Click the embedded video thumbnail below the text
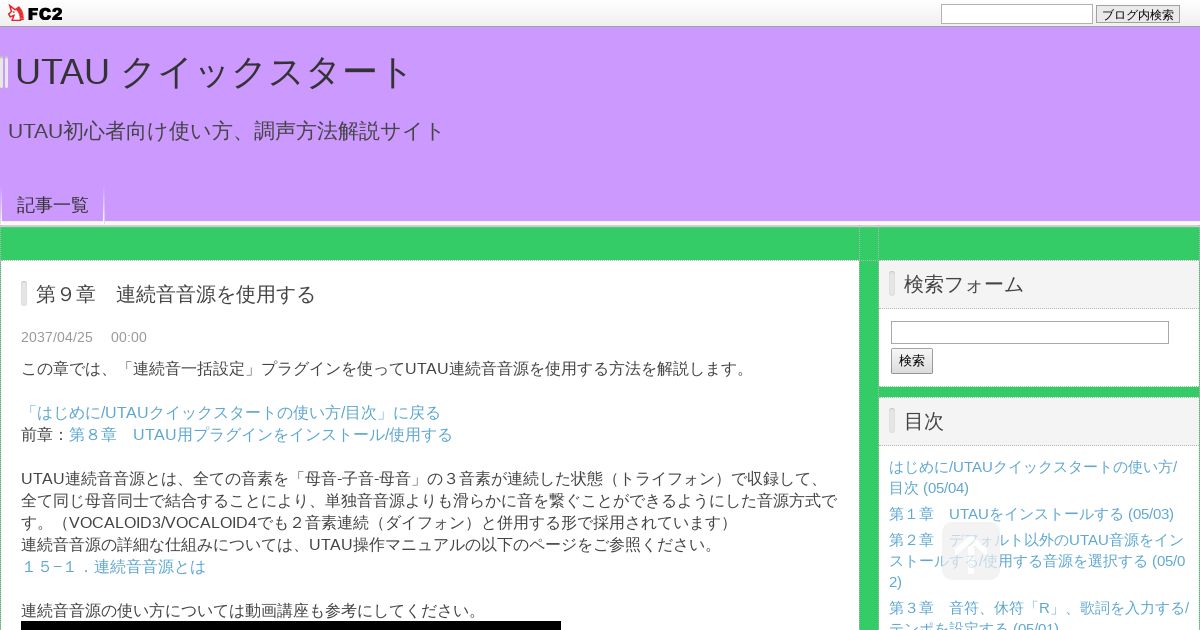Viewport: 1200px width, 630px height. pos(291,625)
